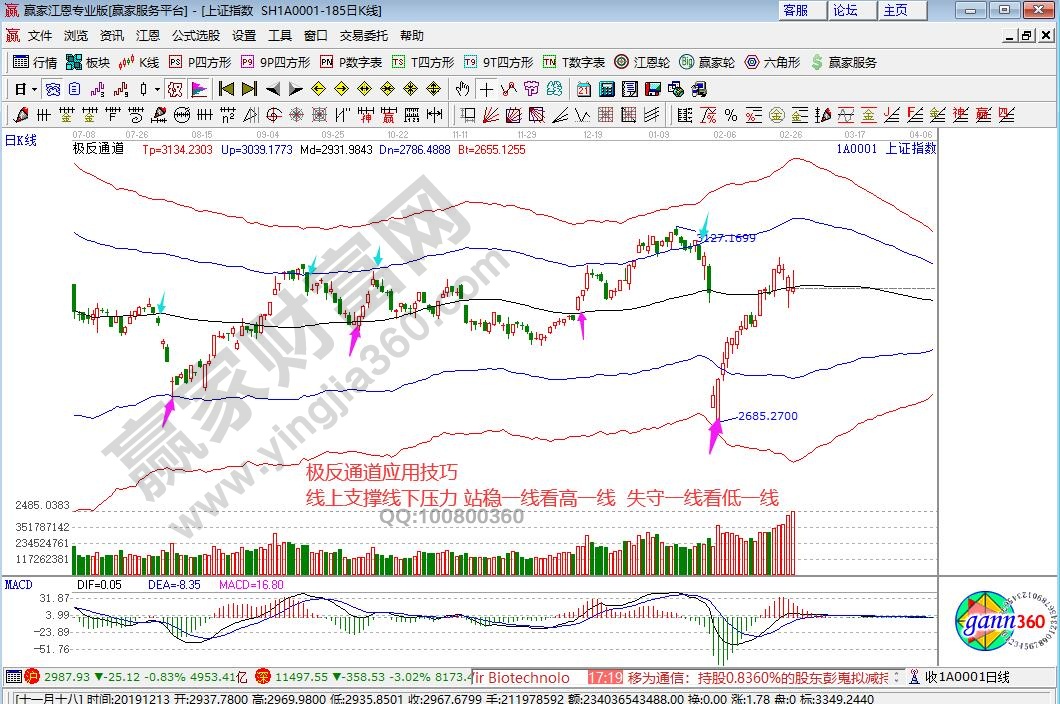Click the 客服 customer service button
Screen dimensions: 1060x704
[x=796, y=10]
